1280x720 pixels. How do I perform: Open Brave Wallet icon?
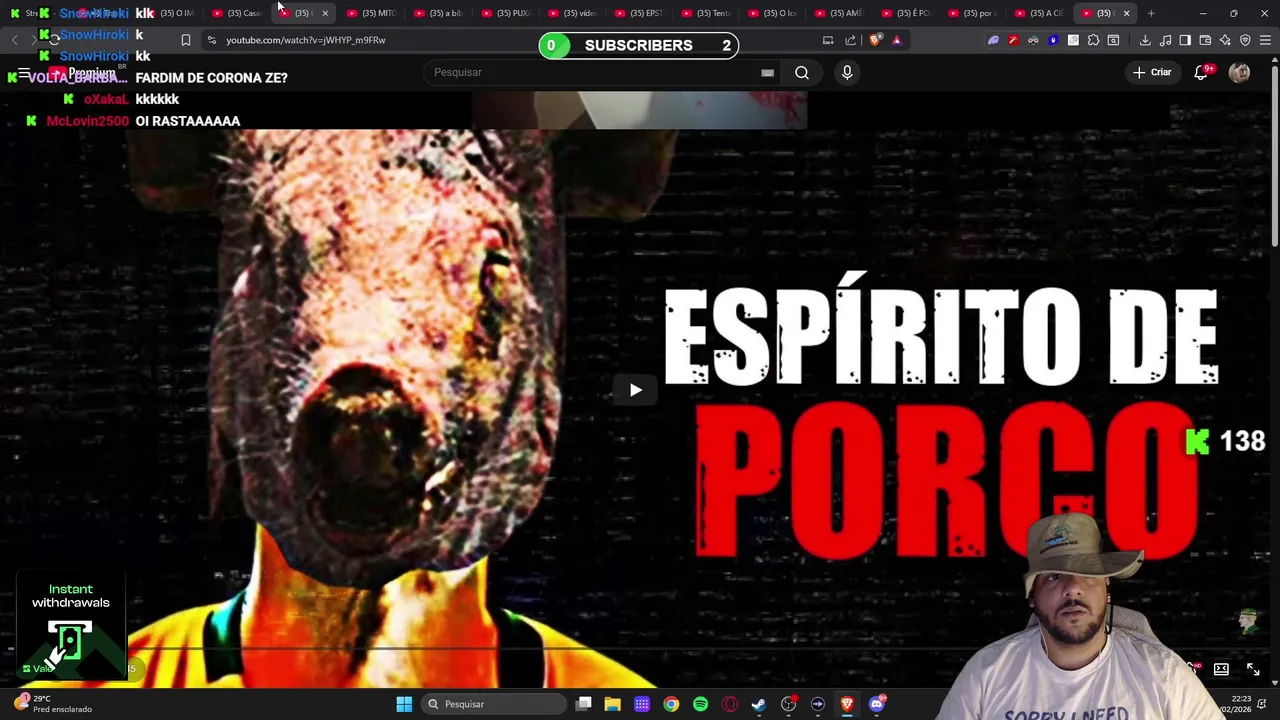coord(1205,40)
